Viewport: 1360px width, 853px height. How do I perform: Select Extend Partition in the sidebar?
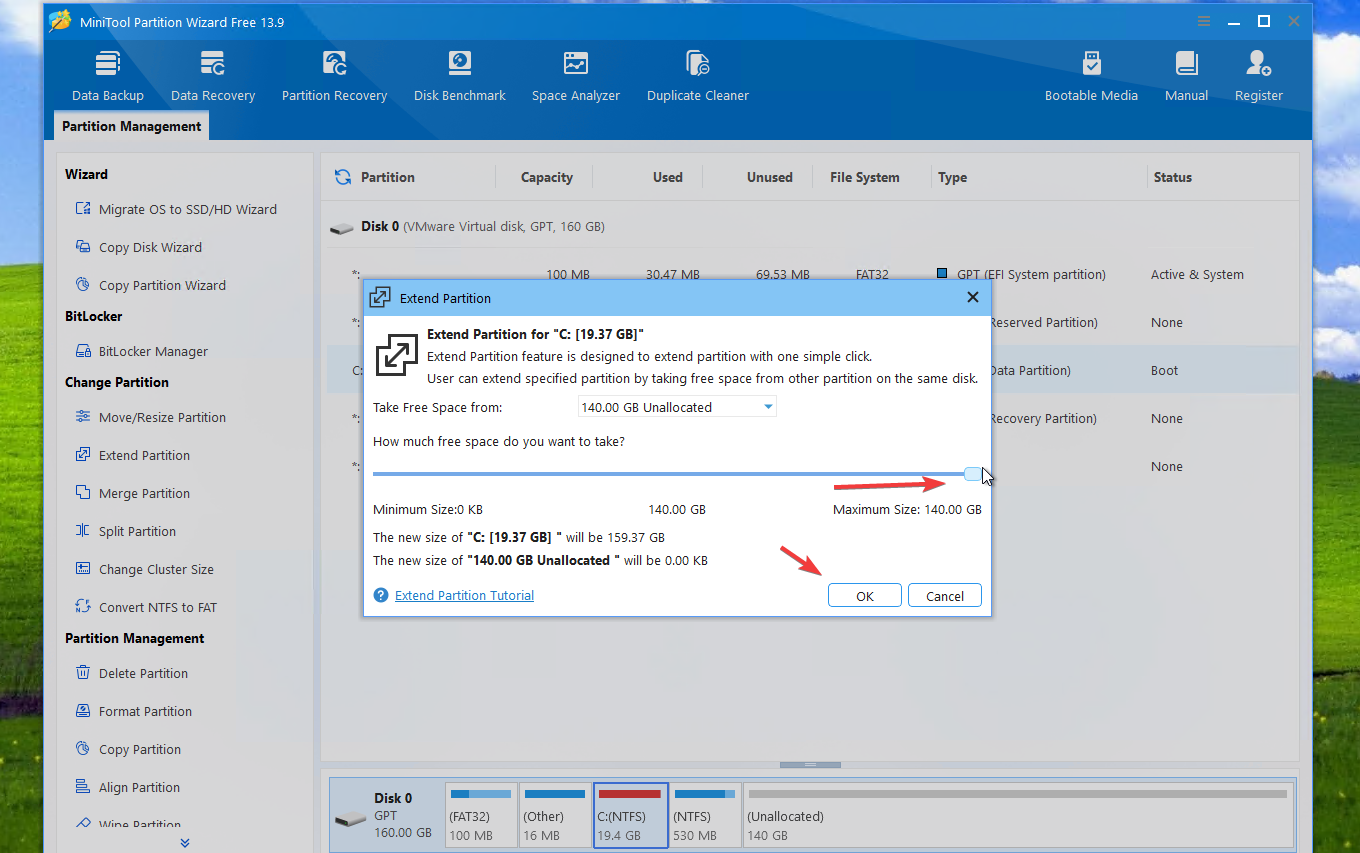(132, 455)
